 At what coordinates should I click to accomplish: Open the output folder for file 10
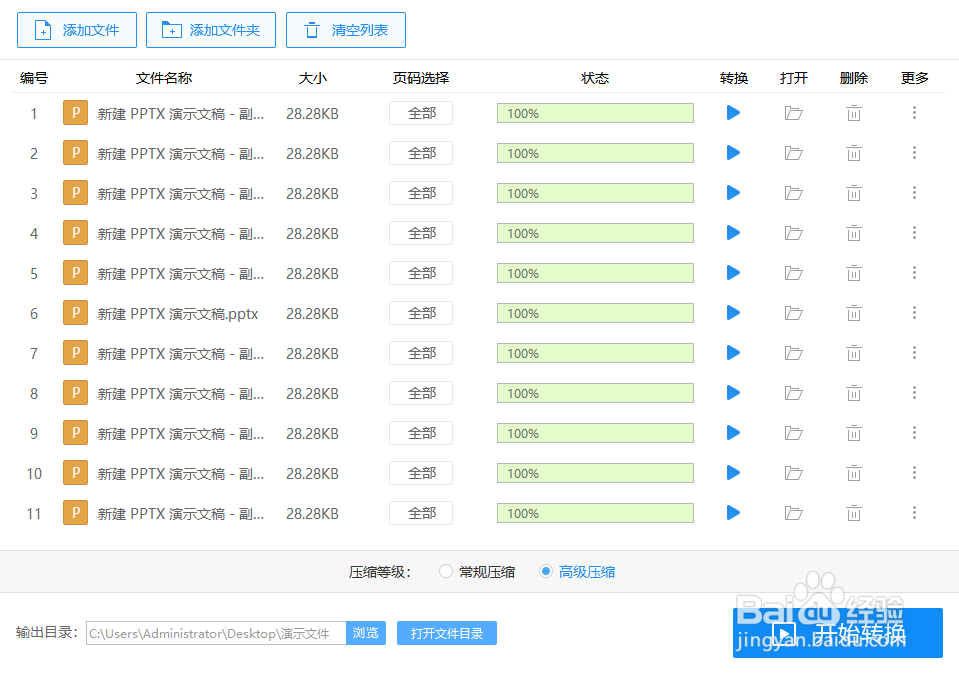793,473
